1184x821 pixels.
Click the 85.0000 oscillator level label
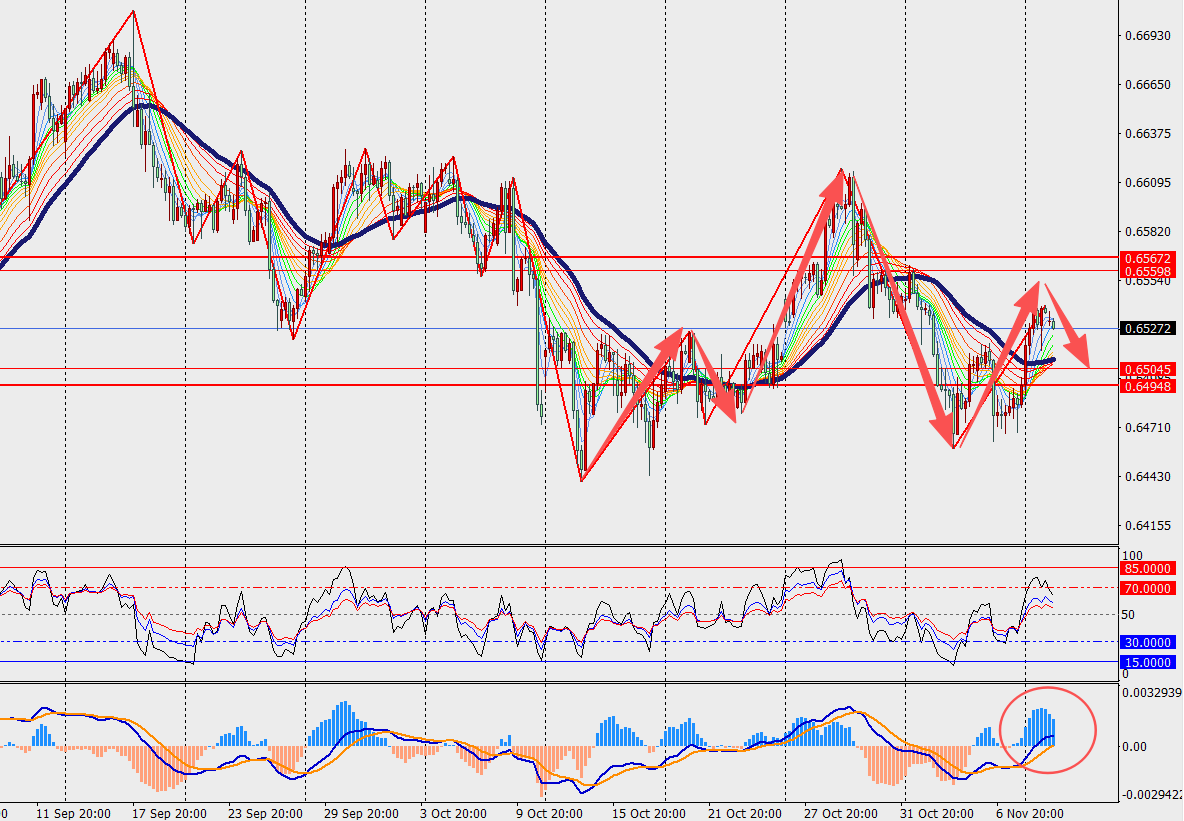click(1147, 568)
